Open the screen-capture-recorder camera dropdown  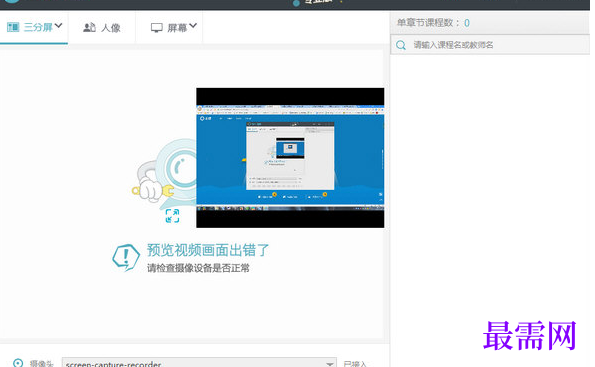[199, 363]
